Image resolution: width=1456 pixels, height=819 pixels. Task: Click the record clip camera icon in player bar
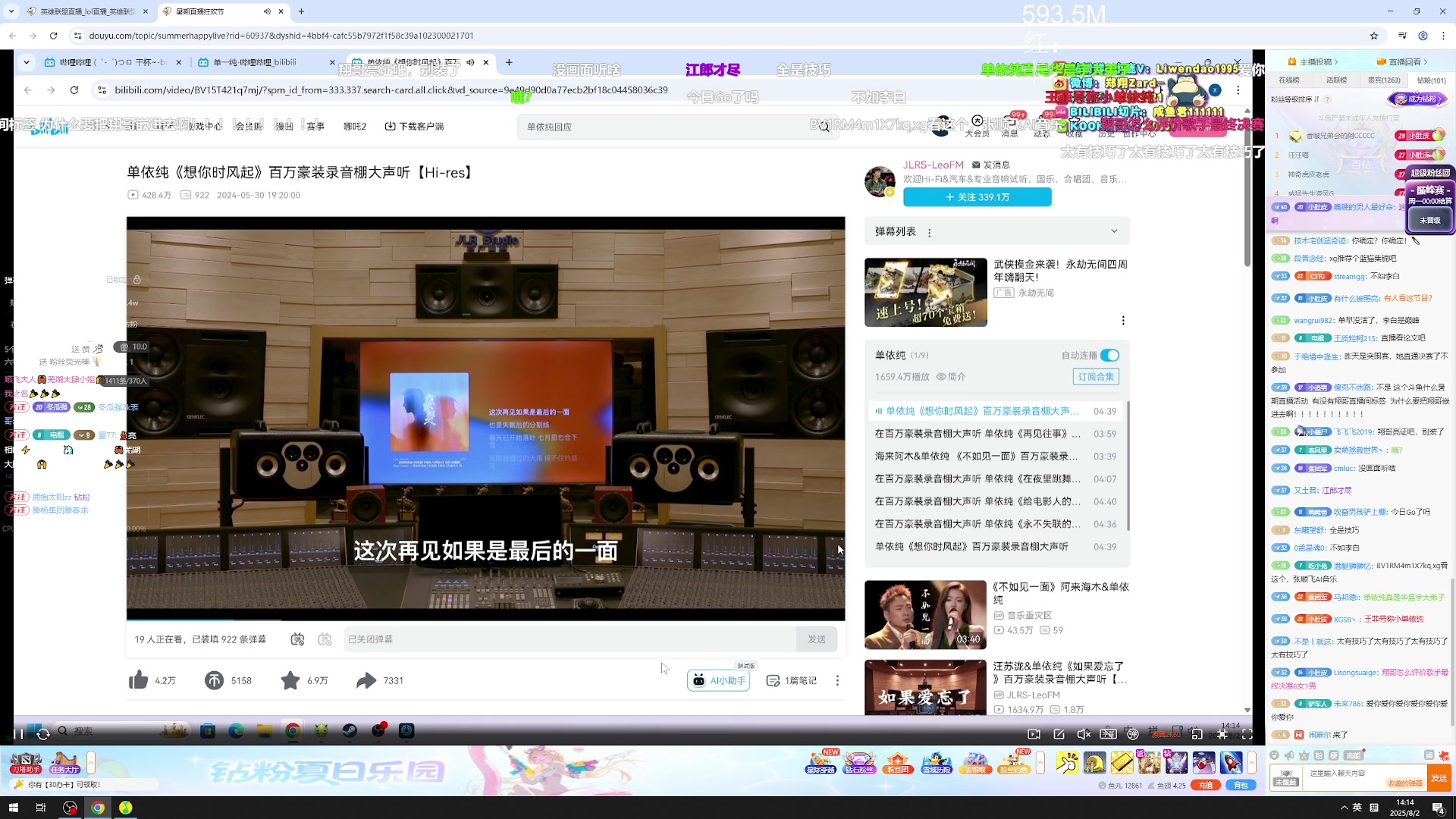coord(1034,734)
